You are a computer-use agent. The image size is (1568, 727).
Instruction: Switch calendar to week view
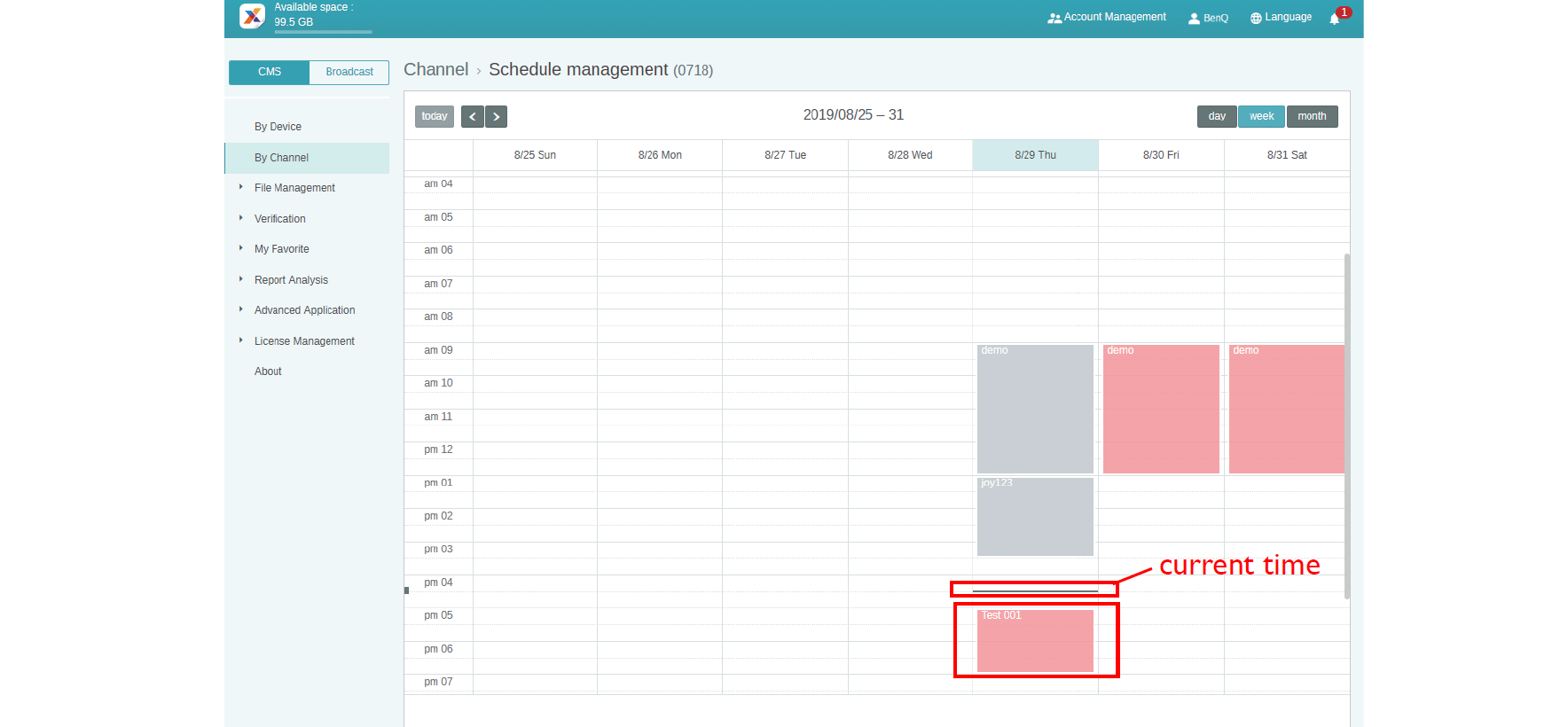(1261, 117)
